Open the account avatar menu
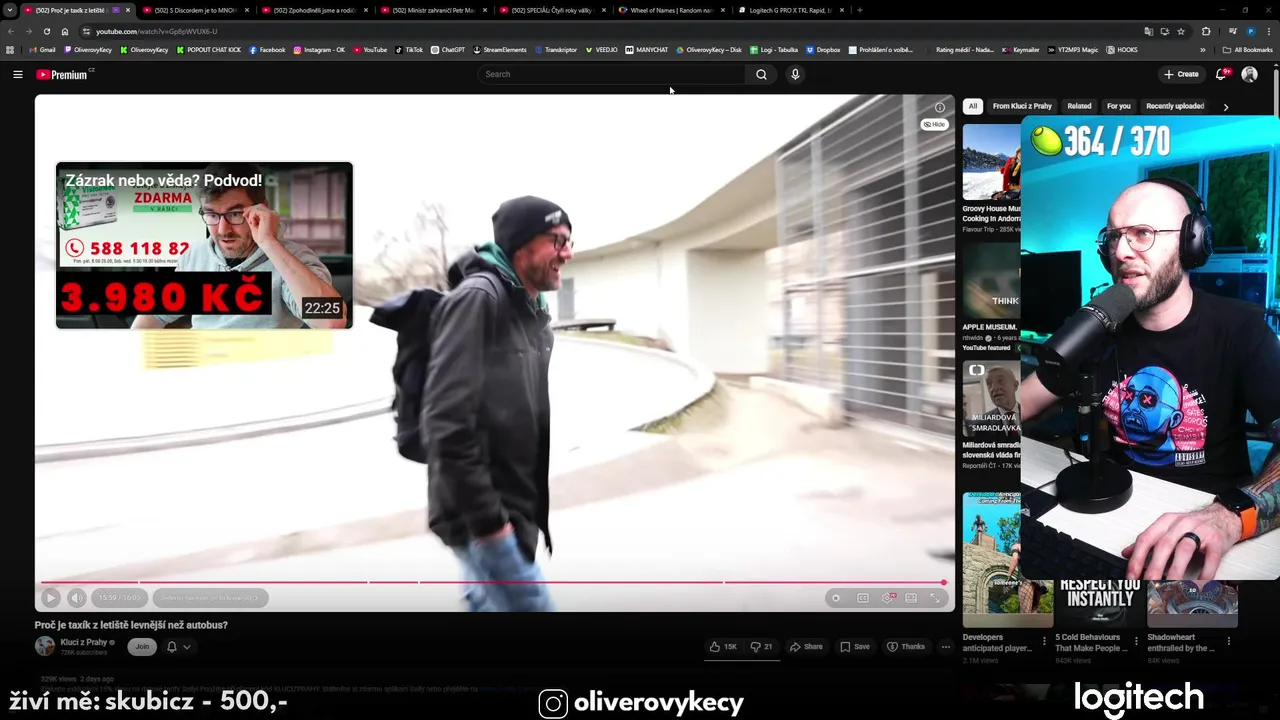Screen dimensions: 1280x720 [1249, 74]
